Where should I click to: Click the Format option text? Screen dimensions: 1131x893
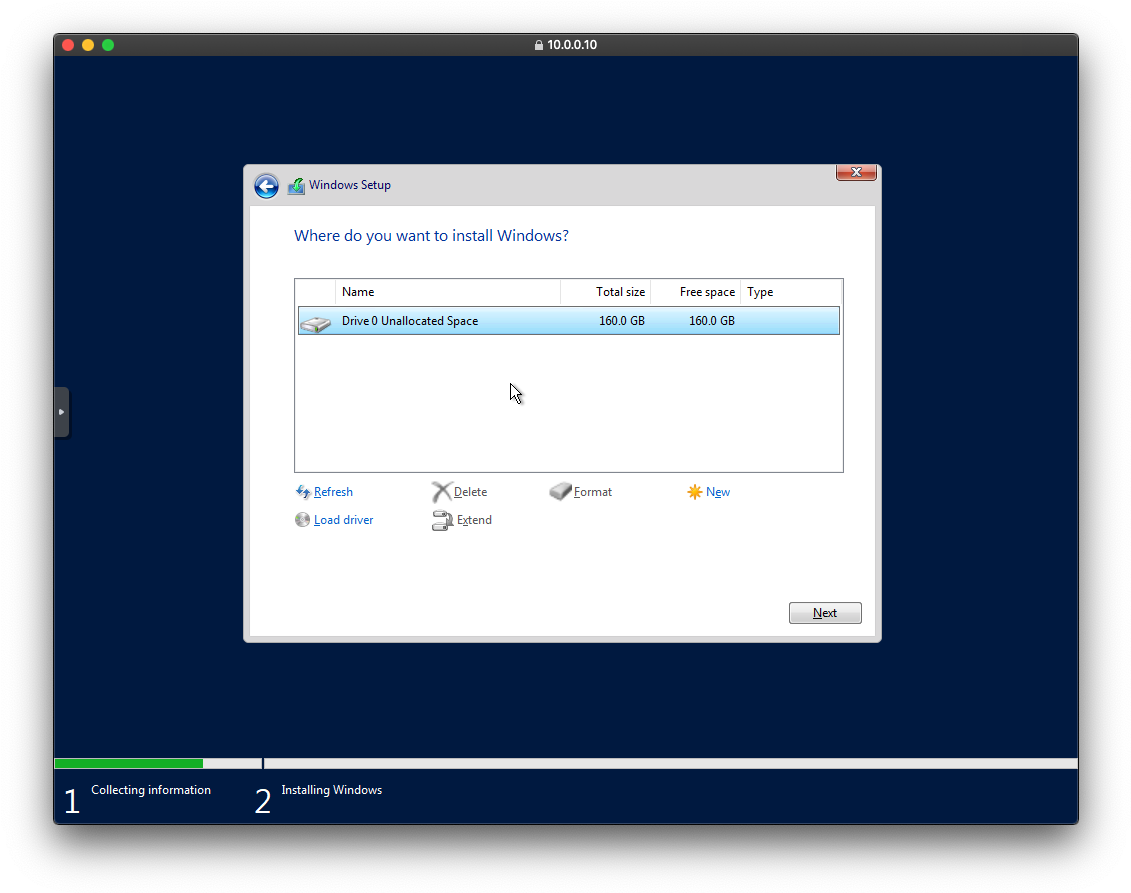point(593,492)
